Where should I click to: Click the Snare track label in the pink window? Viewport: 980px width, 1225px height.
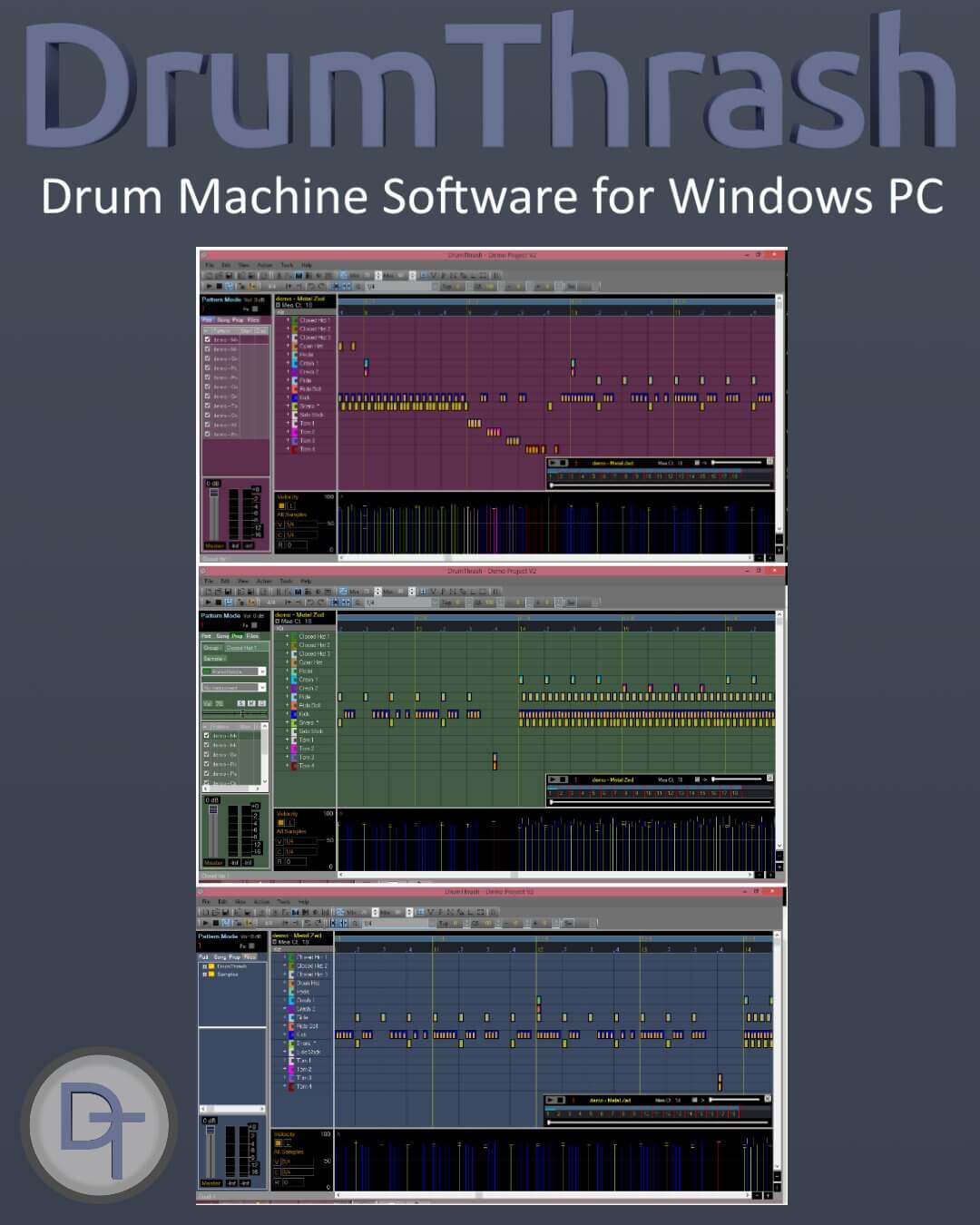309,407
